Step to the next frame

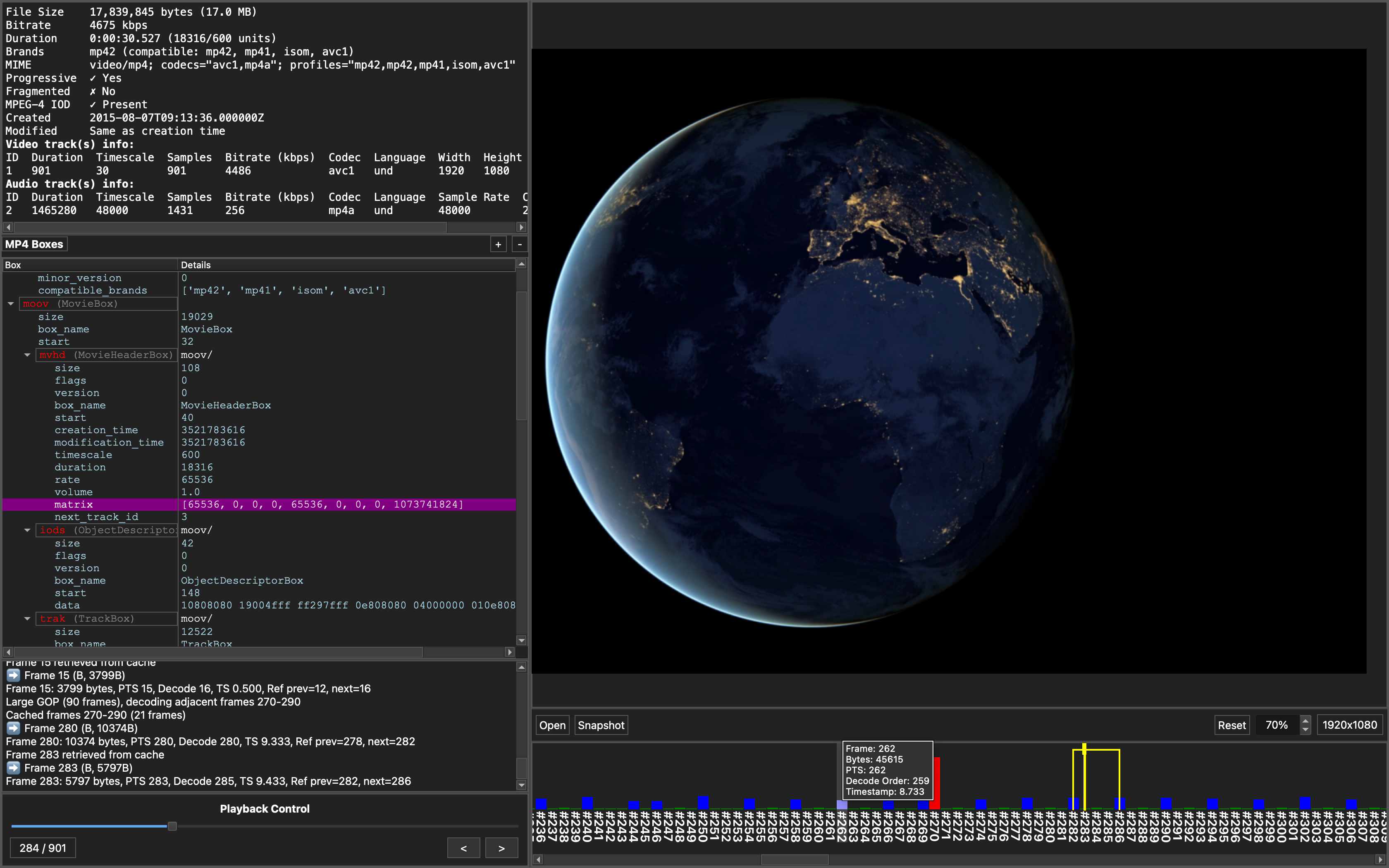coord(501,848)
